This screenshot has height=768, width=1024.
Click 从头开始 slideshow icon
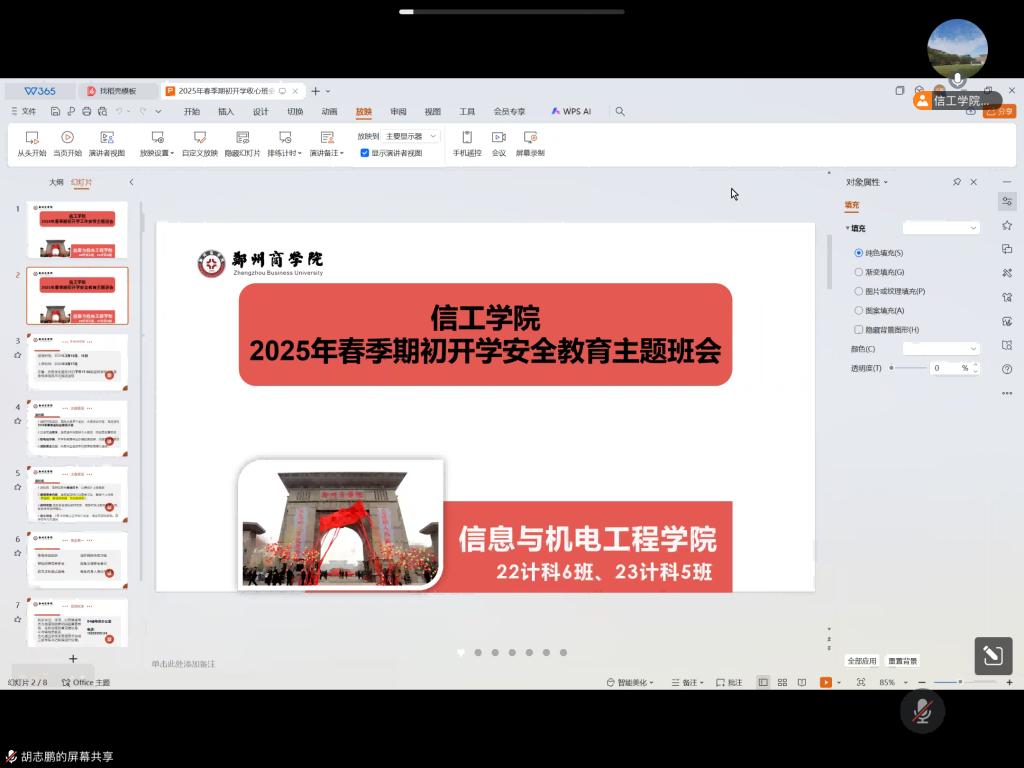[x=32, y=138]
